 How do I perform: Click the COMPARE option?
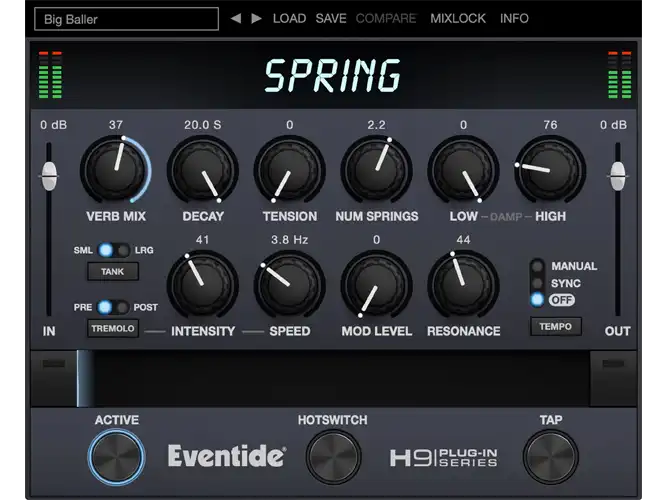[386, 18]
